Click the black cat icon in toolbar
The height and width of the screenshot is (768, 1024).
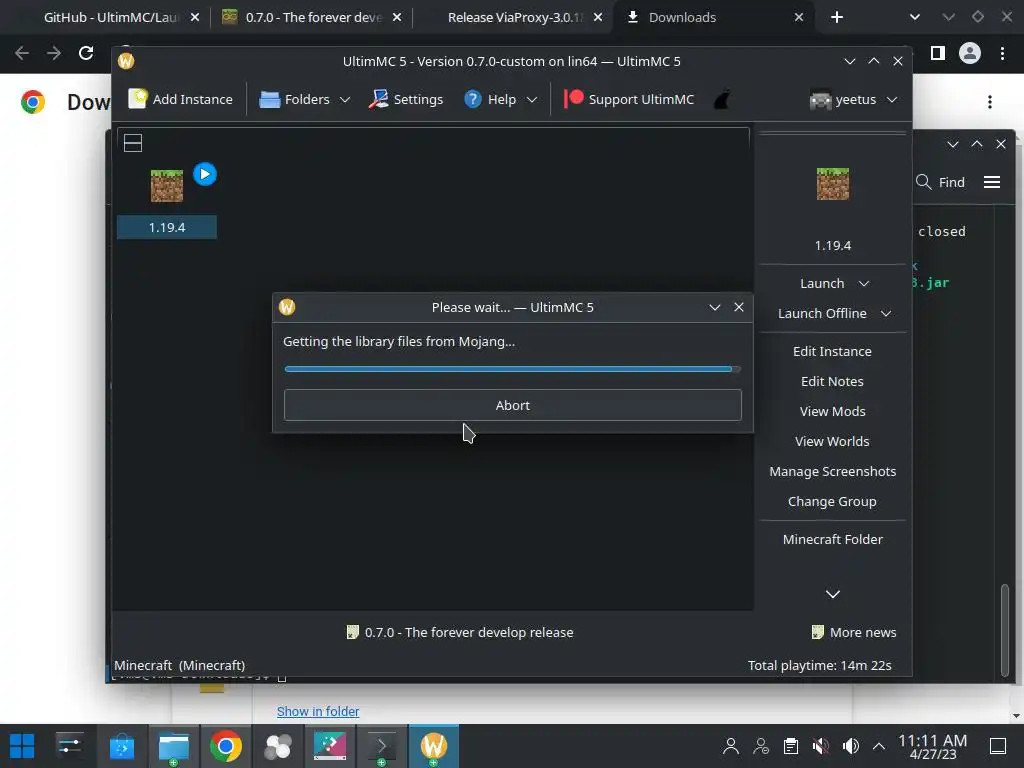722,100
